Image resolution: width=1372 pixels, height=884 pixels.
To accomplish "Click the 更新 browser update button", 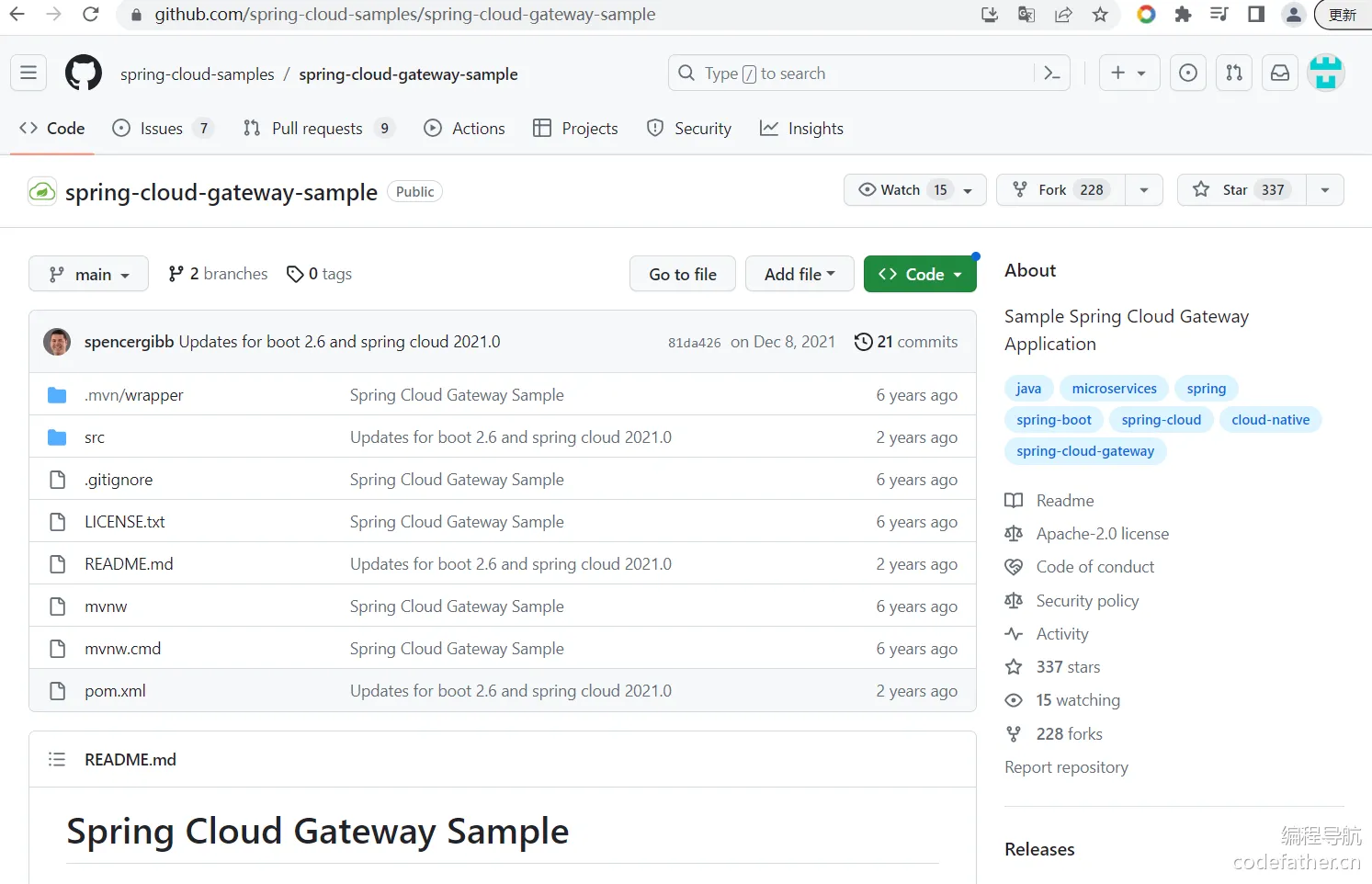I will click(1343, 15).
